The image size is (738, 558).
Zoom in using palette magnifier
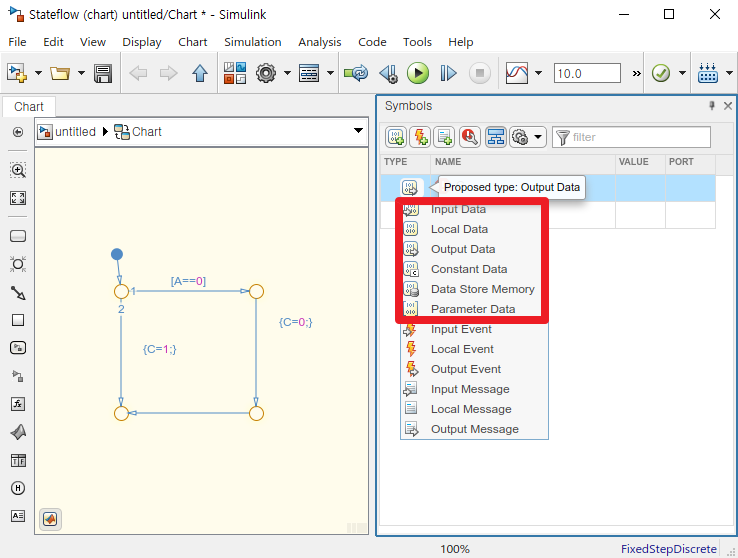pos(18,170)
